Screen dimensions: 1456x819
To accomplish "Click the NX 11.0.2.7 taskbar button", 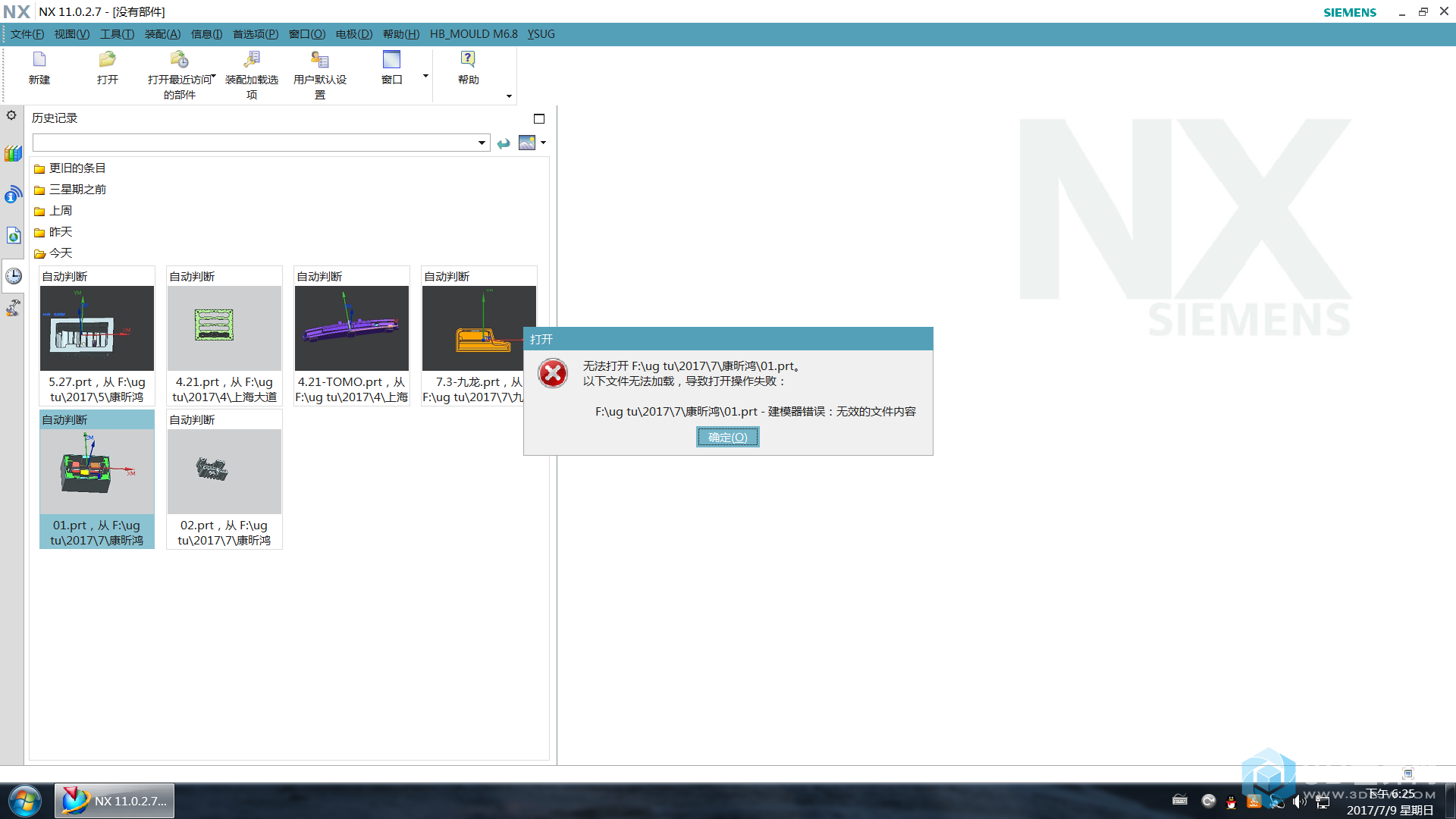I will pos(115,801).
